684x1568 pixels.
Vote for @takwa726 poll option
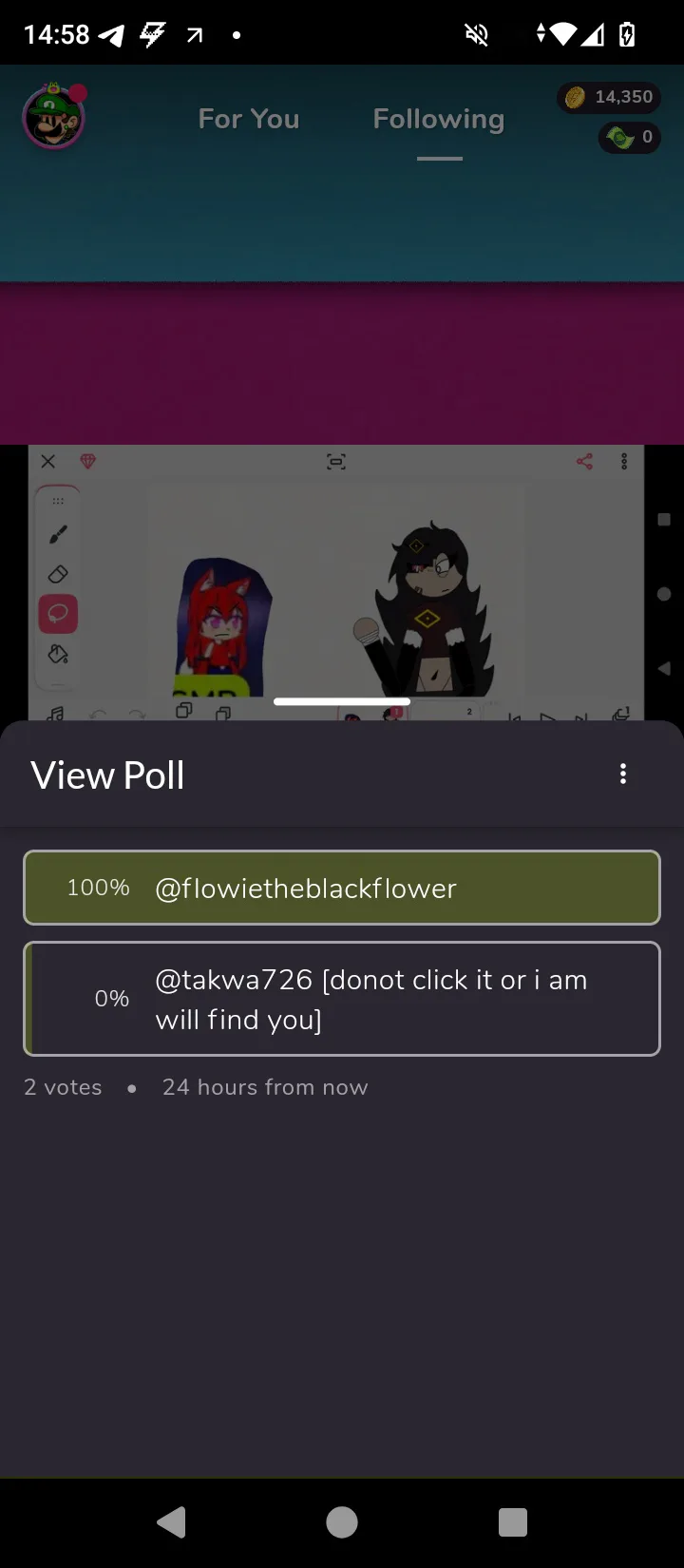tap(342, 999)
